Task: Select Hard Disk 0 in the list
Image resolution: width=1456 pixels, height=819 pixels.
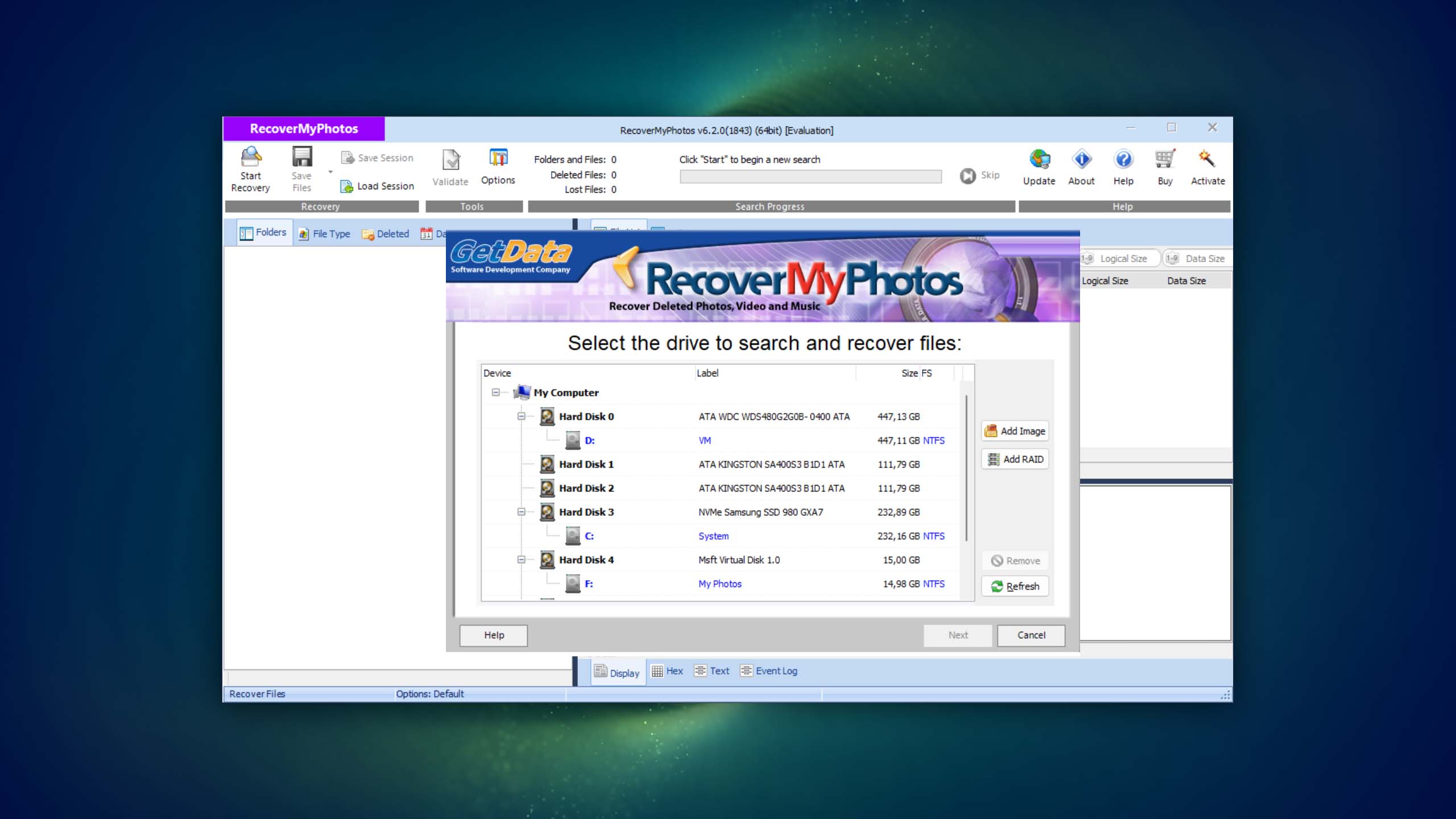Action: point(721,416)
